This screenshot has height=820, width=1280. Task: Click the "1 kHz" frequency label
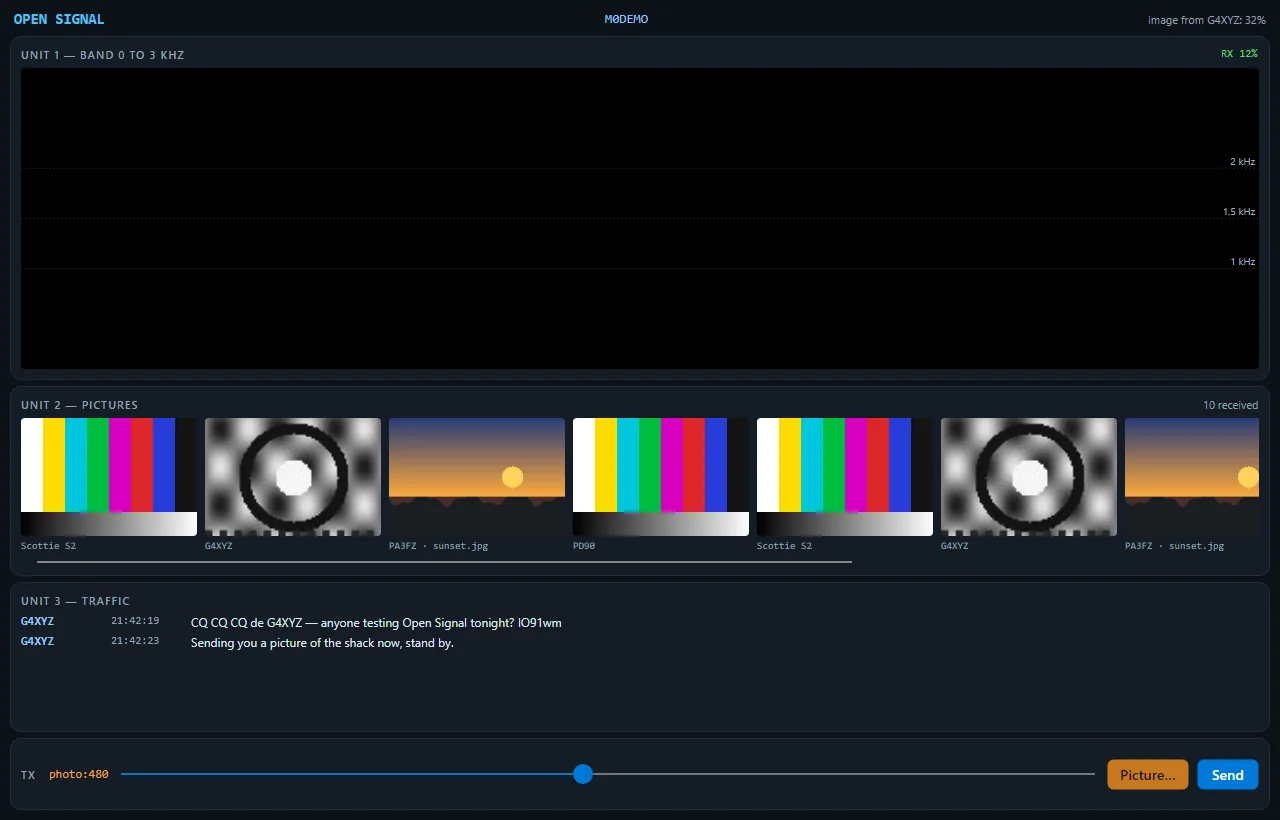pyautogui.click(x=1242, y=261)
